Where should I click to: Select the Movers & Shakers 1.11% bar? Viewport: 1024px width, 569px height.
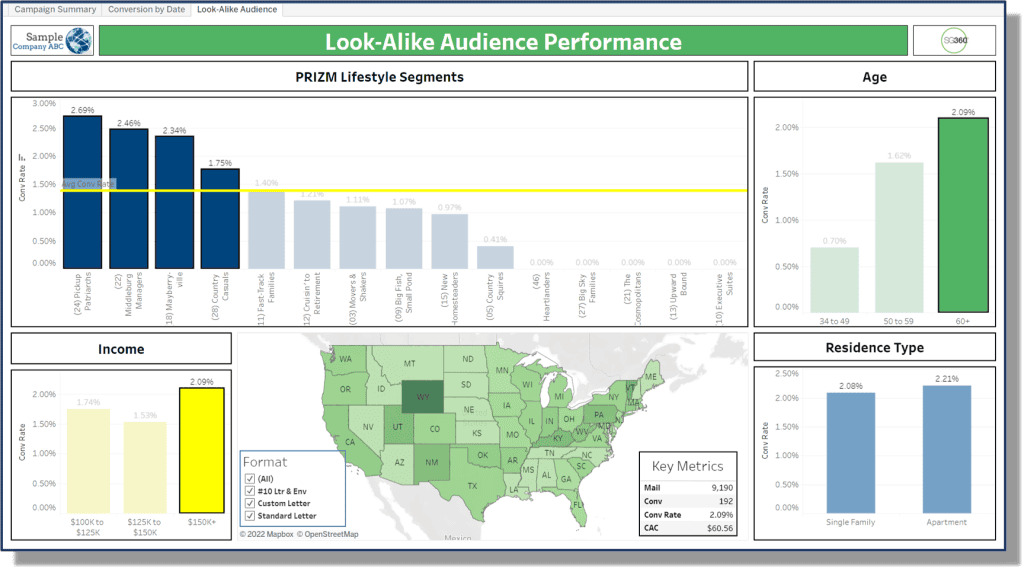pyautogui.click(x=358, y=237)
